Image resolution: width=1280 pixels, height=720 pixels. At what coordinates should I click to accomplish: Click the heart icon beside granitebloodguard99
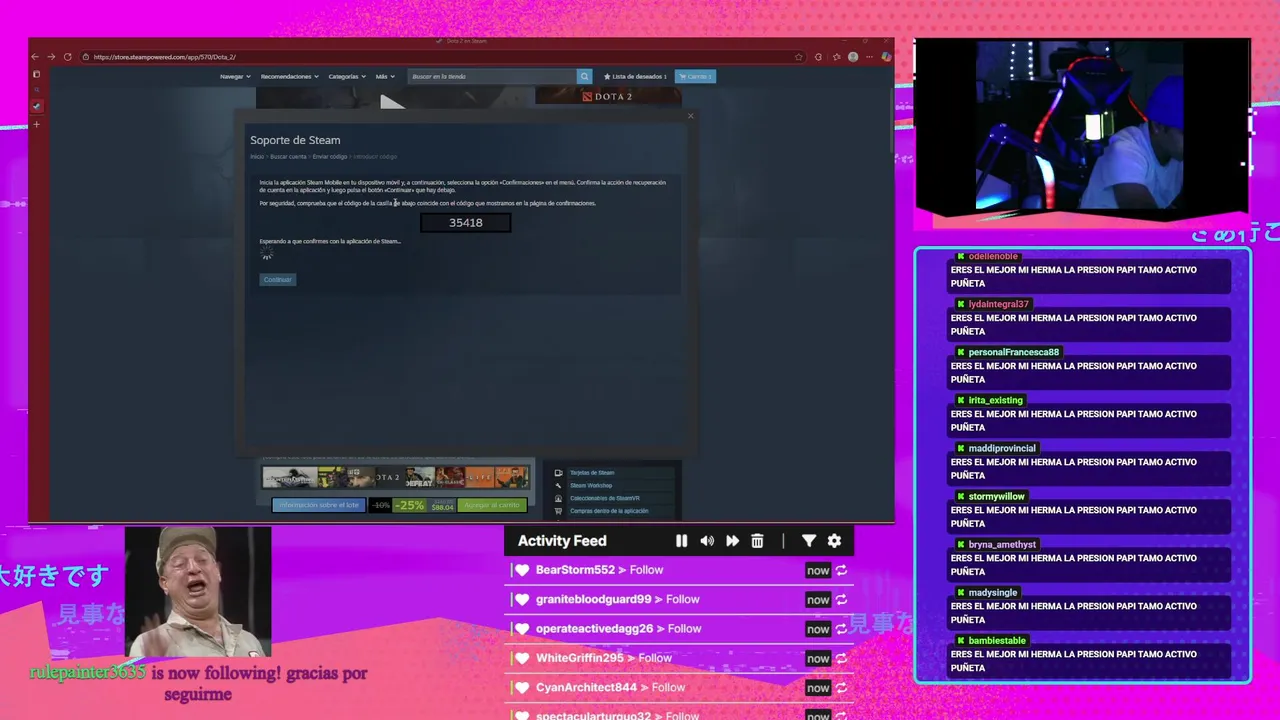click(x=522, y=600)
